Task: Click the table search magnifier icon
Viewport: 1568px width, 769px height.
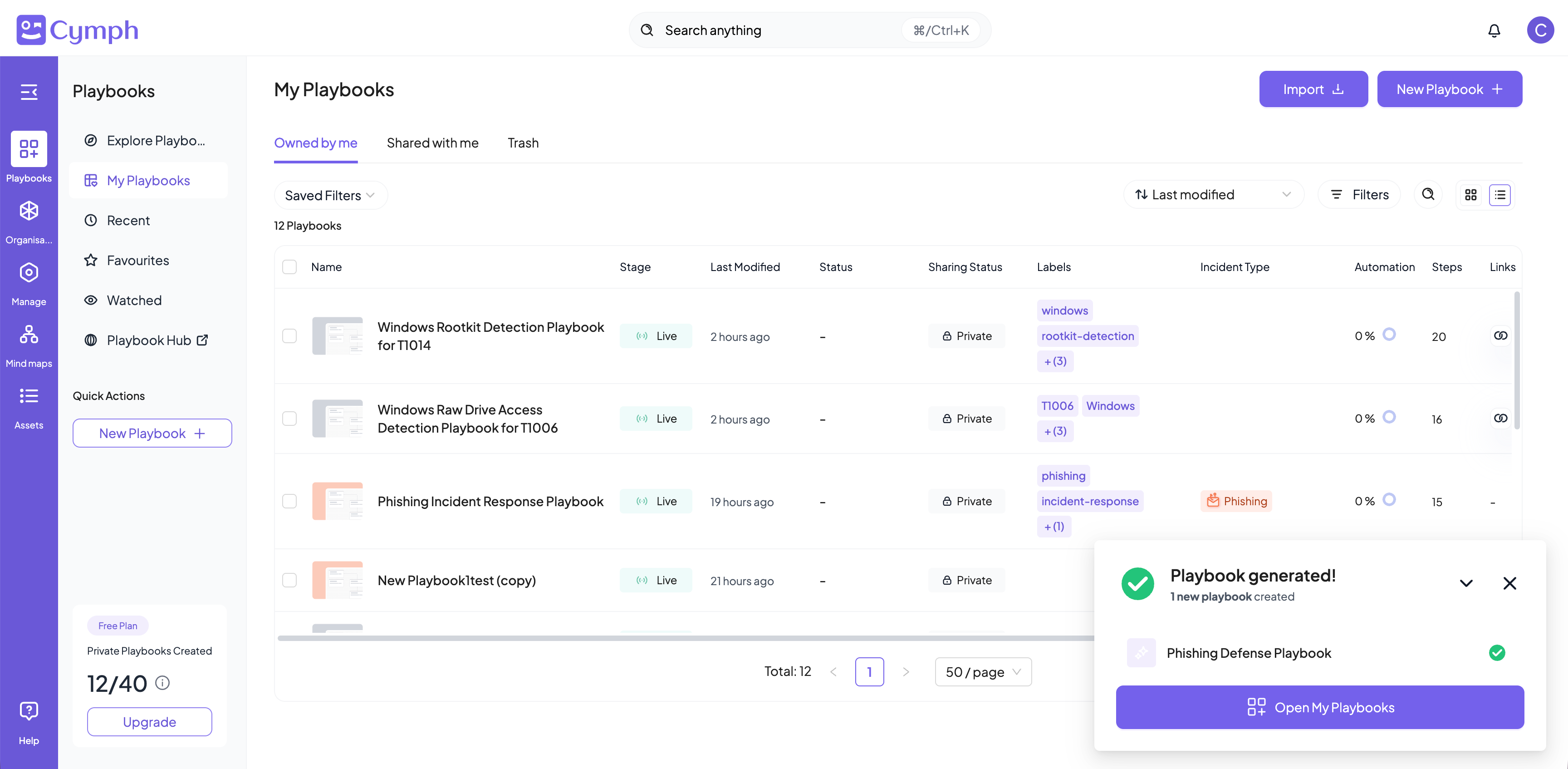Action: tap(1427, 195)
